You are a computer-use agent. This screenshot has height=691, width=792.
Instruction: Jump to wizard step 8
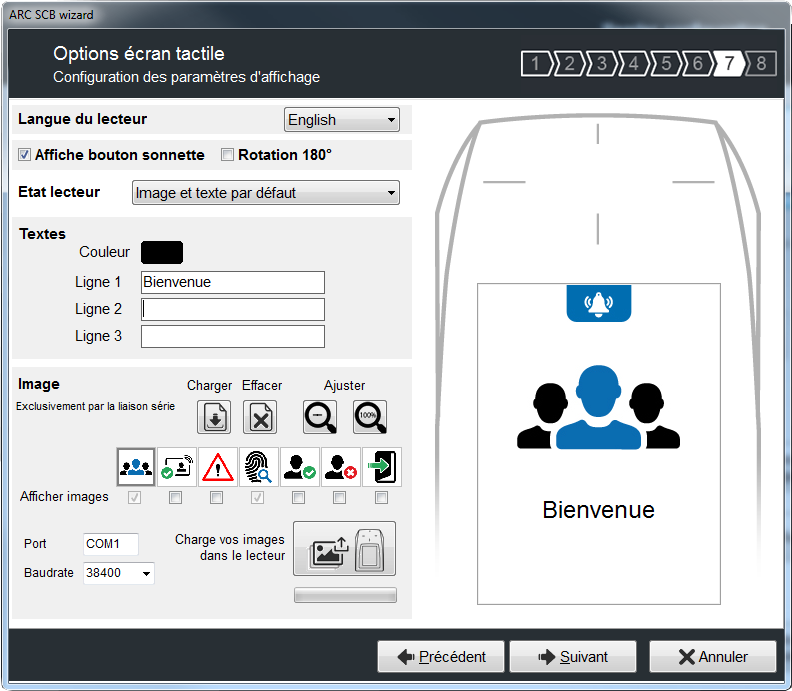760,65
